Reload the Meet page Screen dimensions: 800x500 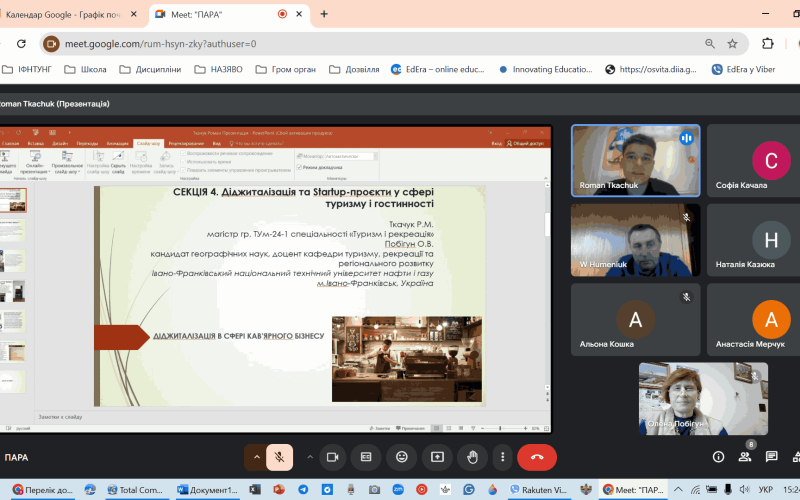click(x=21, y=44)
